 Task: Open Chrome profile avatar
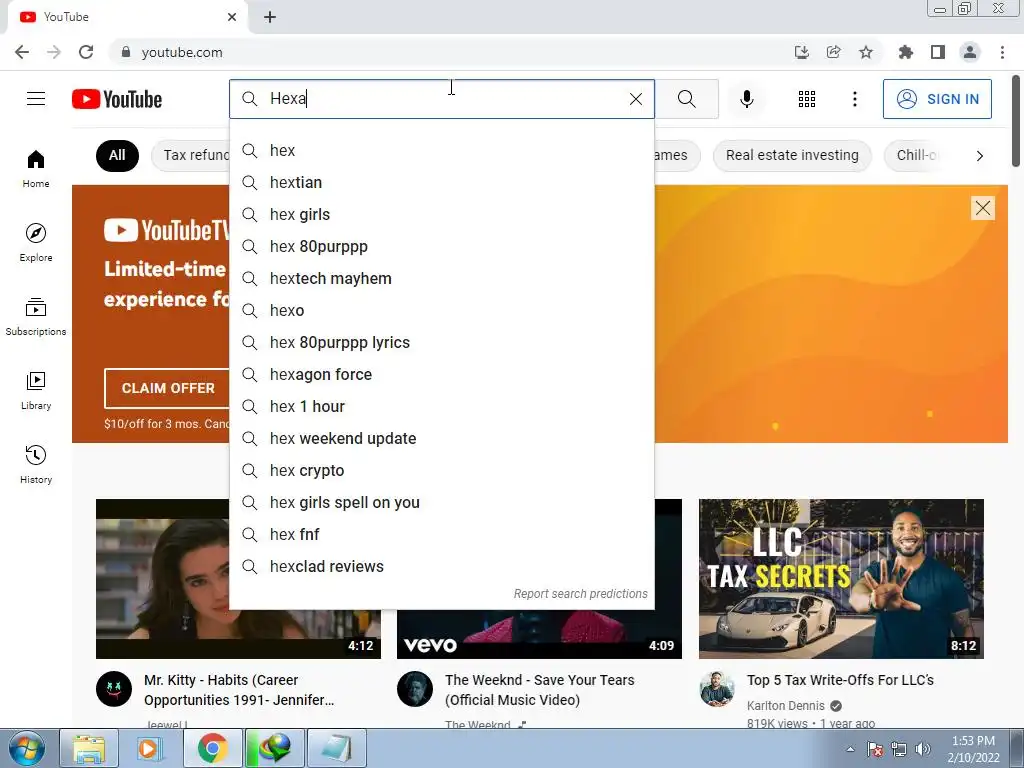(x=970, y=52)
